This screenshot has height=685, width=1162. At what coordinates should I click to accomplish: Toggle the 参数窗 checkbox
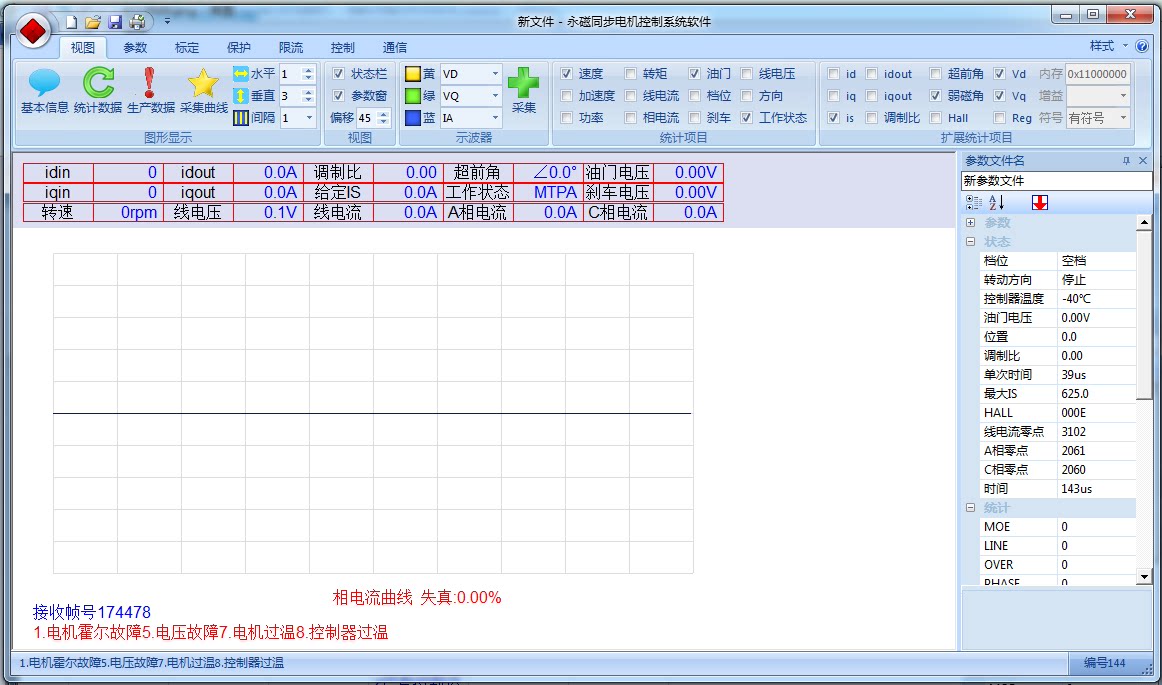[339, 96]
